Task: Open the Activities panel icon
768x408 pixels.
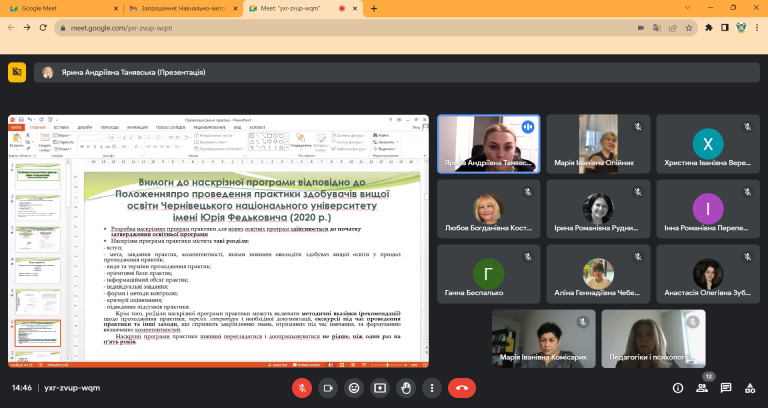Action: pos(750,388)
